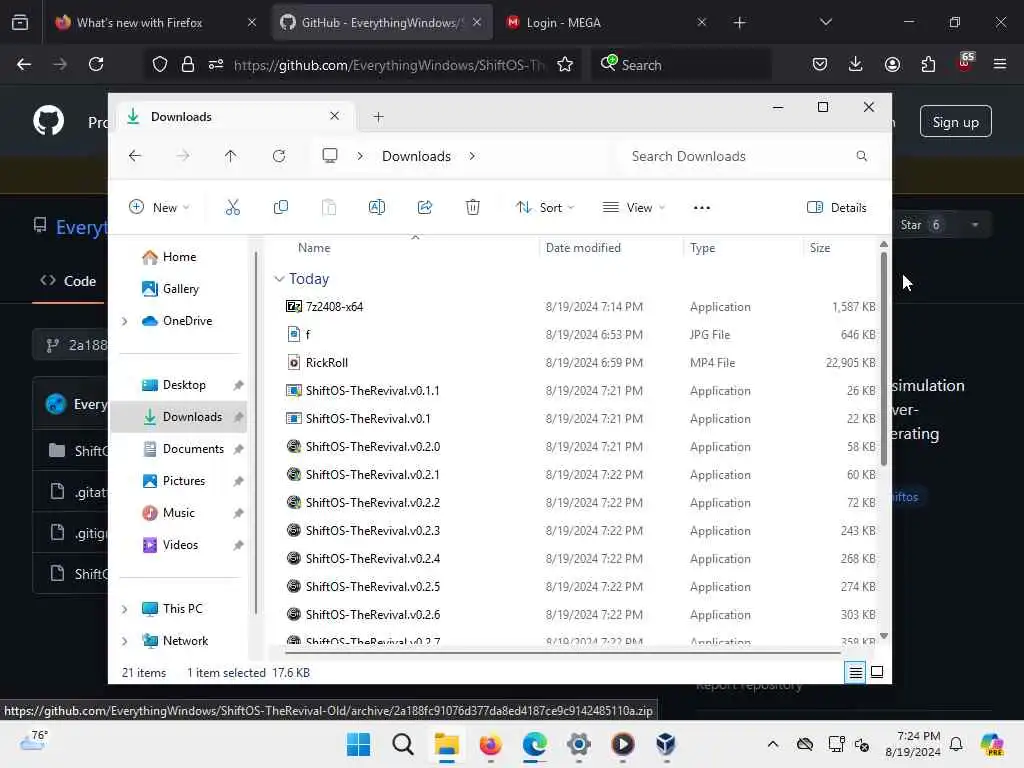Open the See more ellipsis menu
1024x768 pixels.
701,208
